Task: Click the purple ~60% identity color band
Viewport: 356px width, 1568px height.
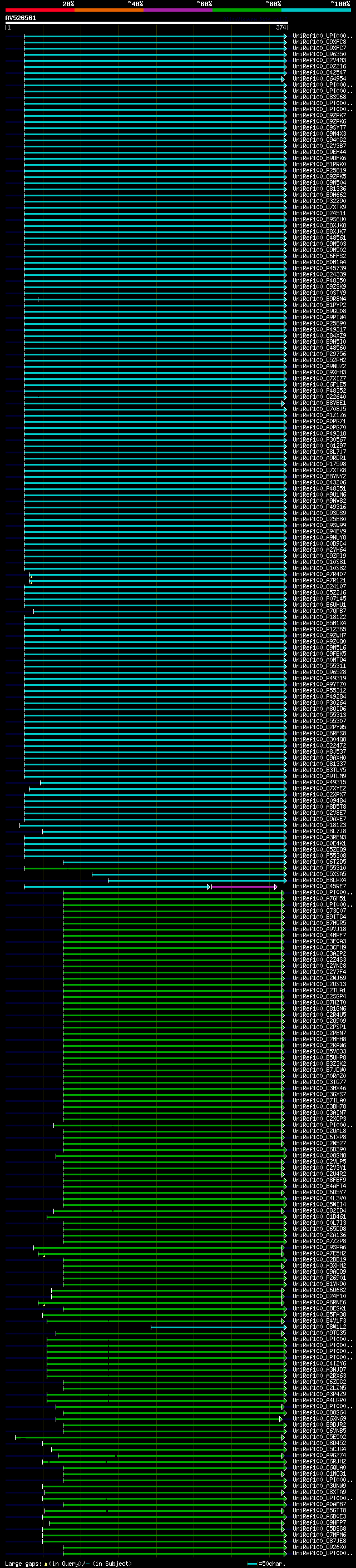Action: (179, 10)
